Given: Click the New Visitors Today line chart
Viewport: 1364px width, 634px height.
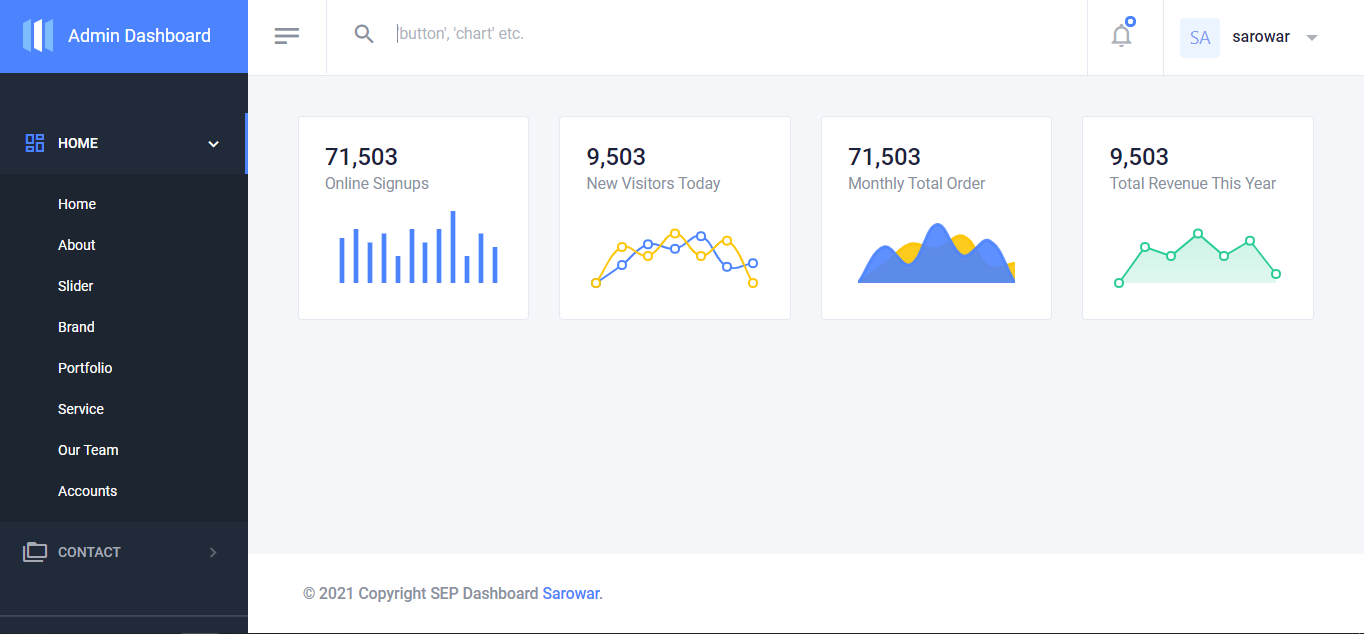Looking at the screenshot, I should tap(675, 259).
